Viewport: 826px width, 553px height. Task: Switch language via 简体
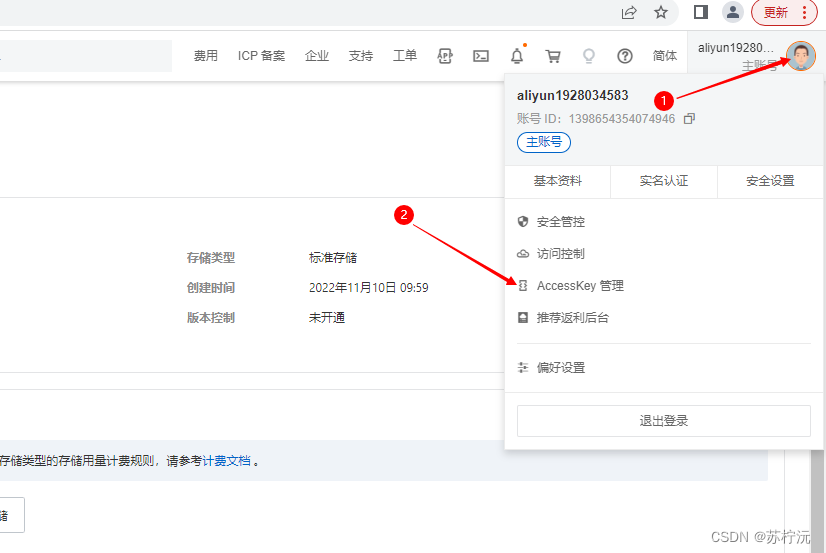665,55
